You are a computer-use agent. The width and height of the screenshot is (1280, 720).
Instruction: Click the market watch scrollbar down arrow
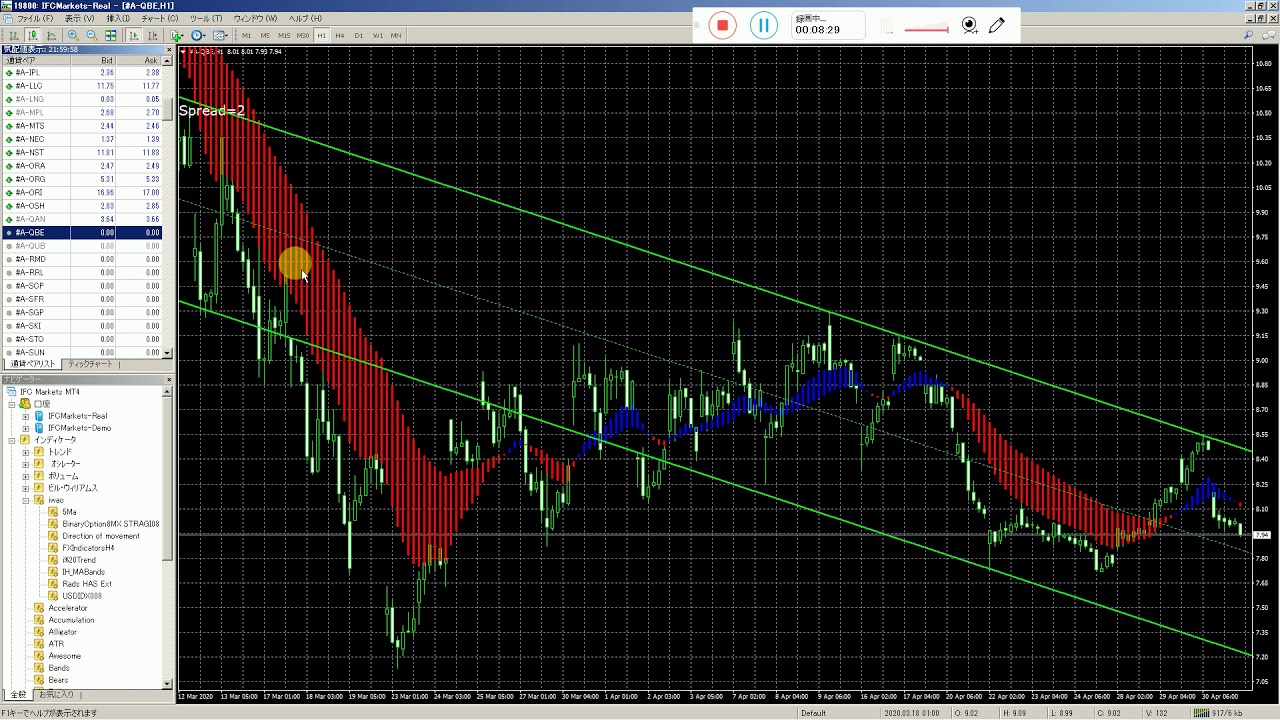167,353
